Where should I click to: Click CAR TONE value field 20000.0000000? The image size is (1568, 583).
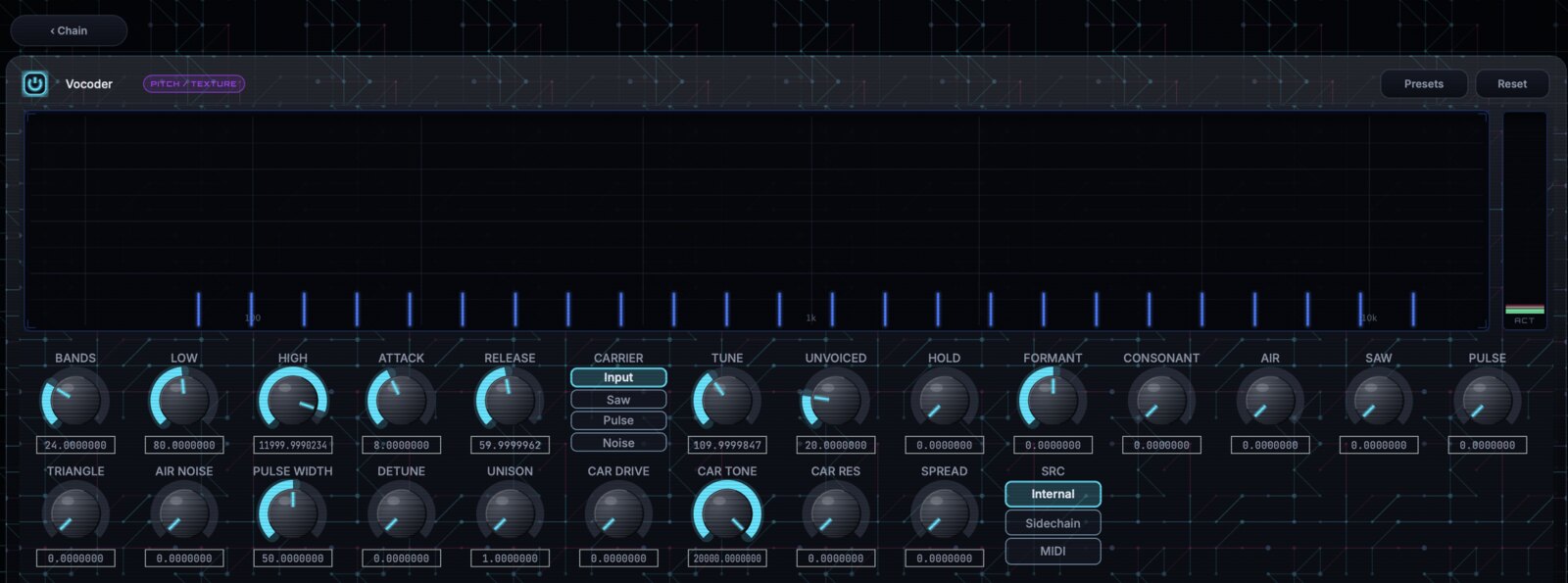click(x=727, y=559)
